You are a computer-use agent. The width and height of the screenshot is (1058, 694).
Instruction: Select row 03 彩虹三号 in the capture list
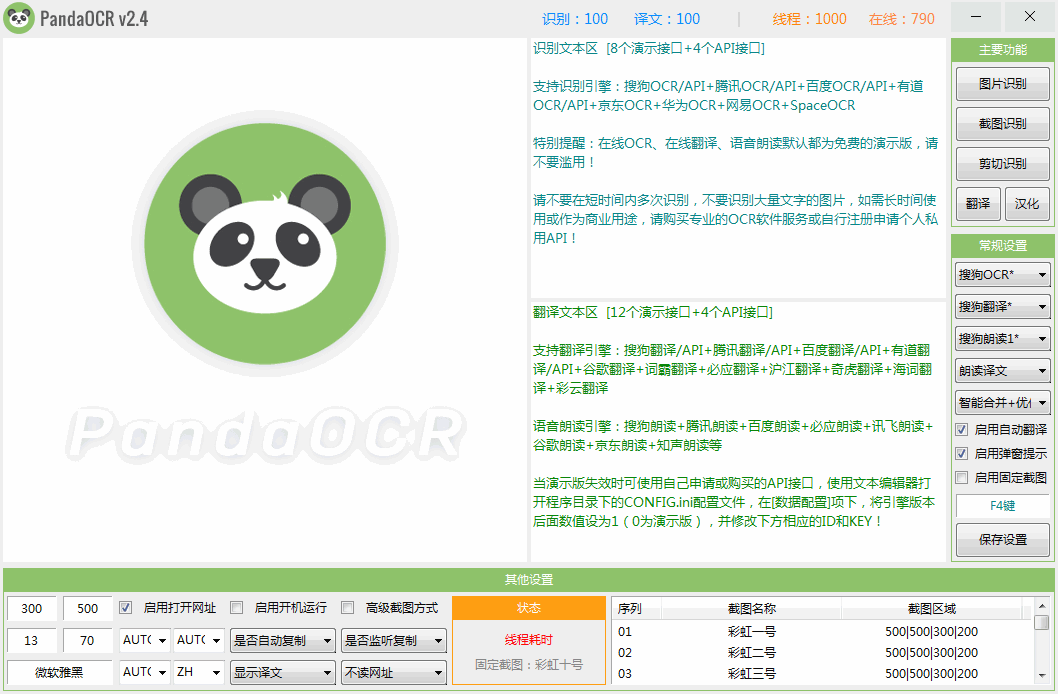click(823, 674)
